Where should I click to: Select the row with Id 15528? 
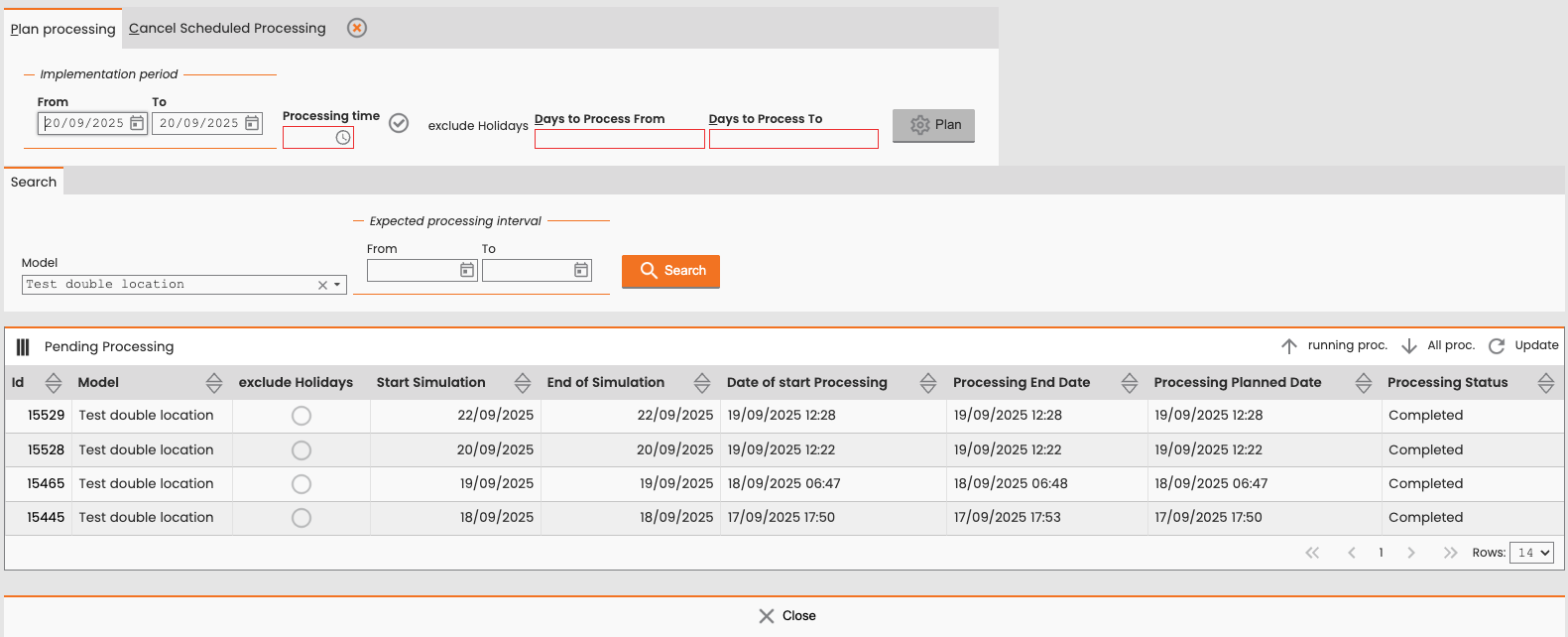(784, 450)
